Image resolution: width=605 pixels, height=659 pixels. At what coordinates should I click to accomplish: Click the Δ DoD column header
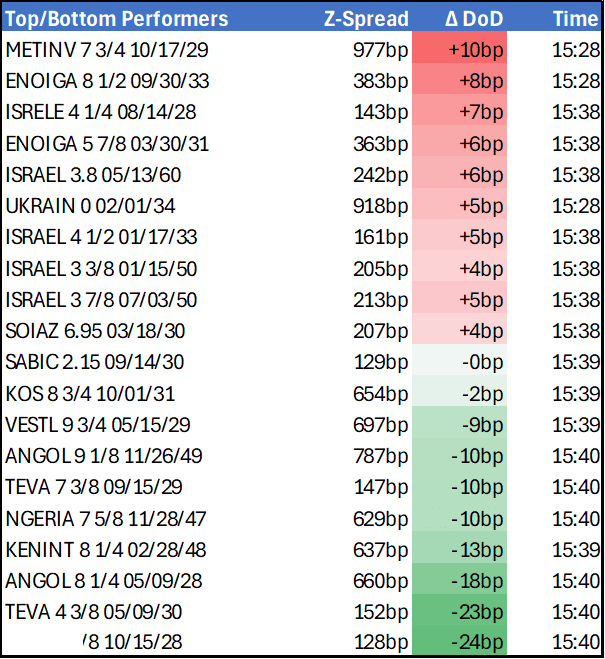point(473,19)
